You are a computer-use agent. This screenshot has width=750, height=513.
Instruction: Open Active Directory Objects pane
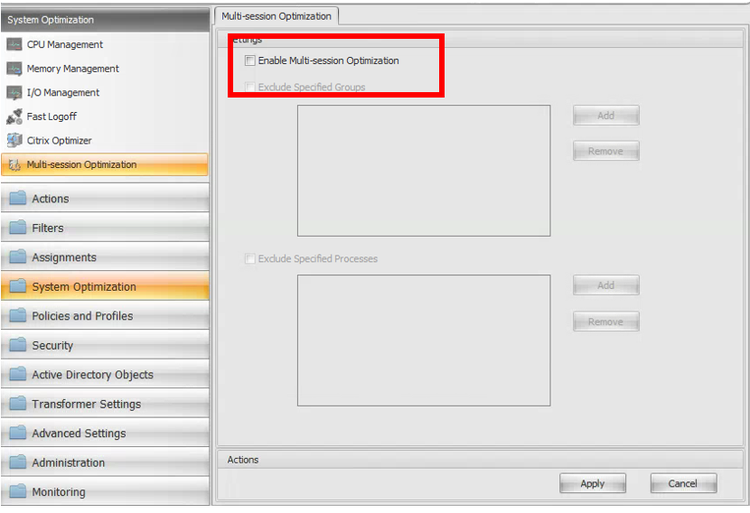[x=105, y=374]
